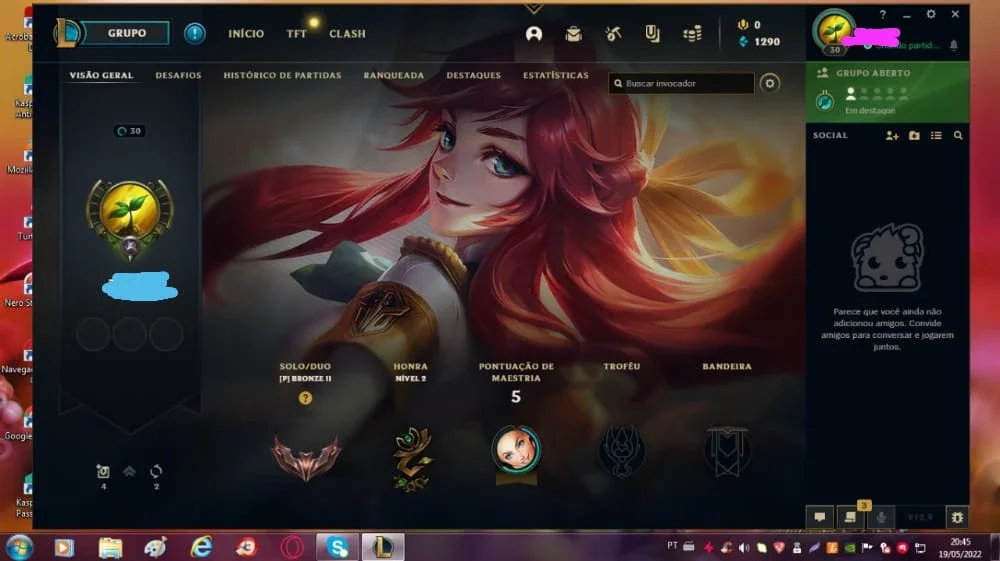
Task: Click the summoner avatar in top right
Action: coord(833,31)
